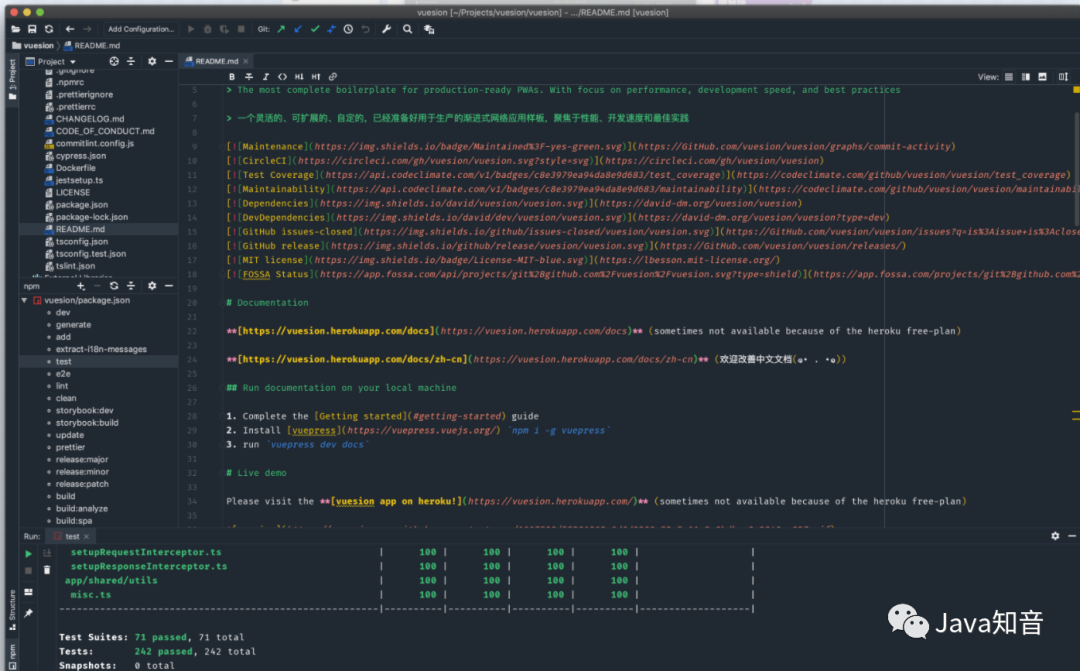The image size is (1080, 671).
Task: Navigate back with the left arrow icon
Action: (70, 29)
